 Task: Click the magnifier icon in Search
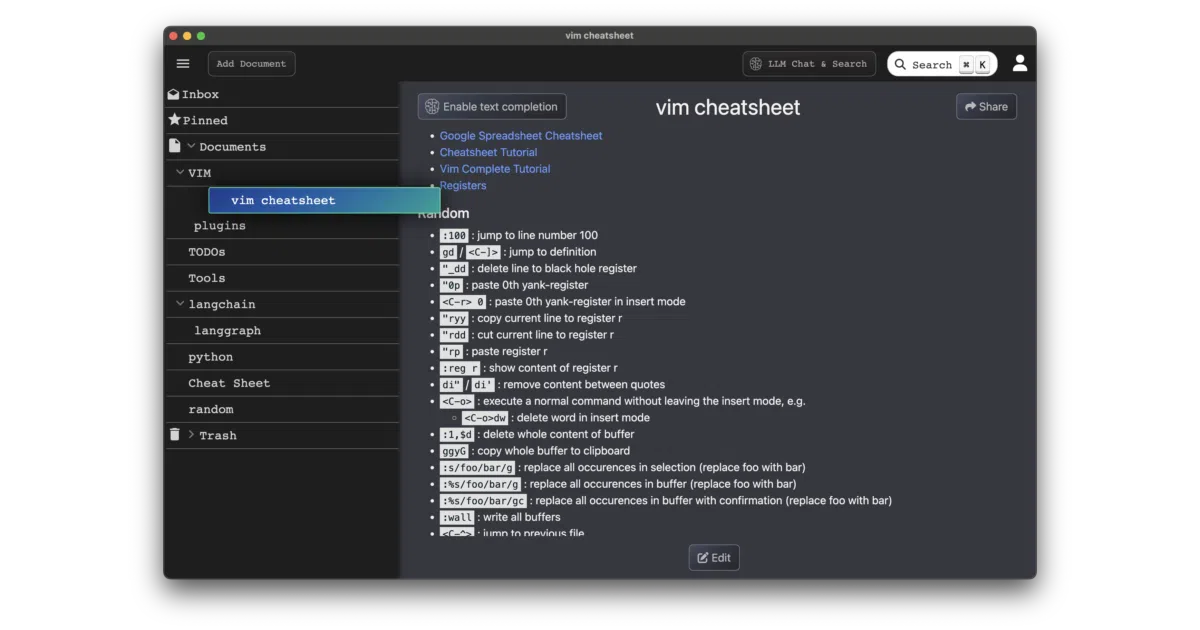coord(901,64)
